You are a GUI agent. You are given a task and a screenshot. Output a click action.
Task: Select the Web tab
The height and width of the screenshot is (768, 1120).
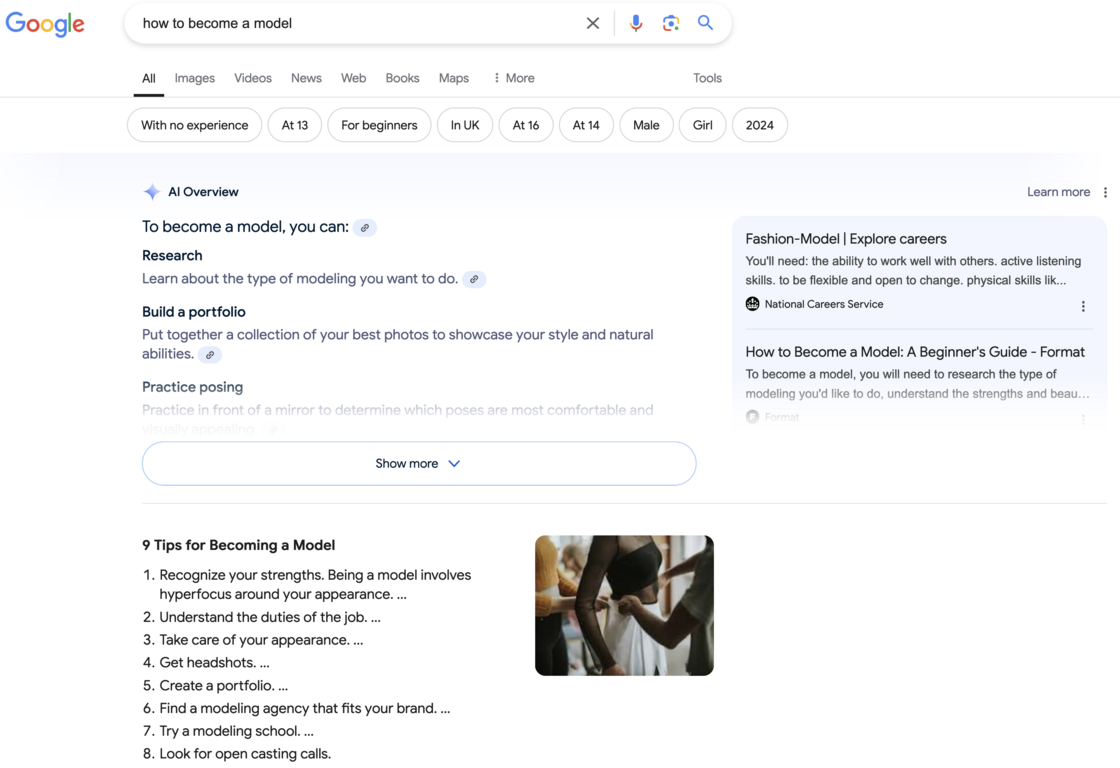353,78
